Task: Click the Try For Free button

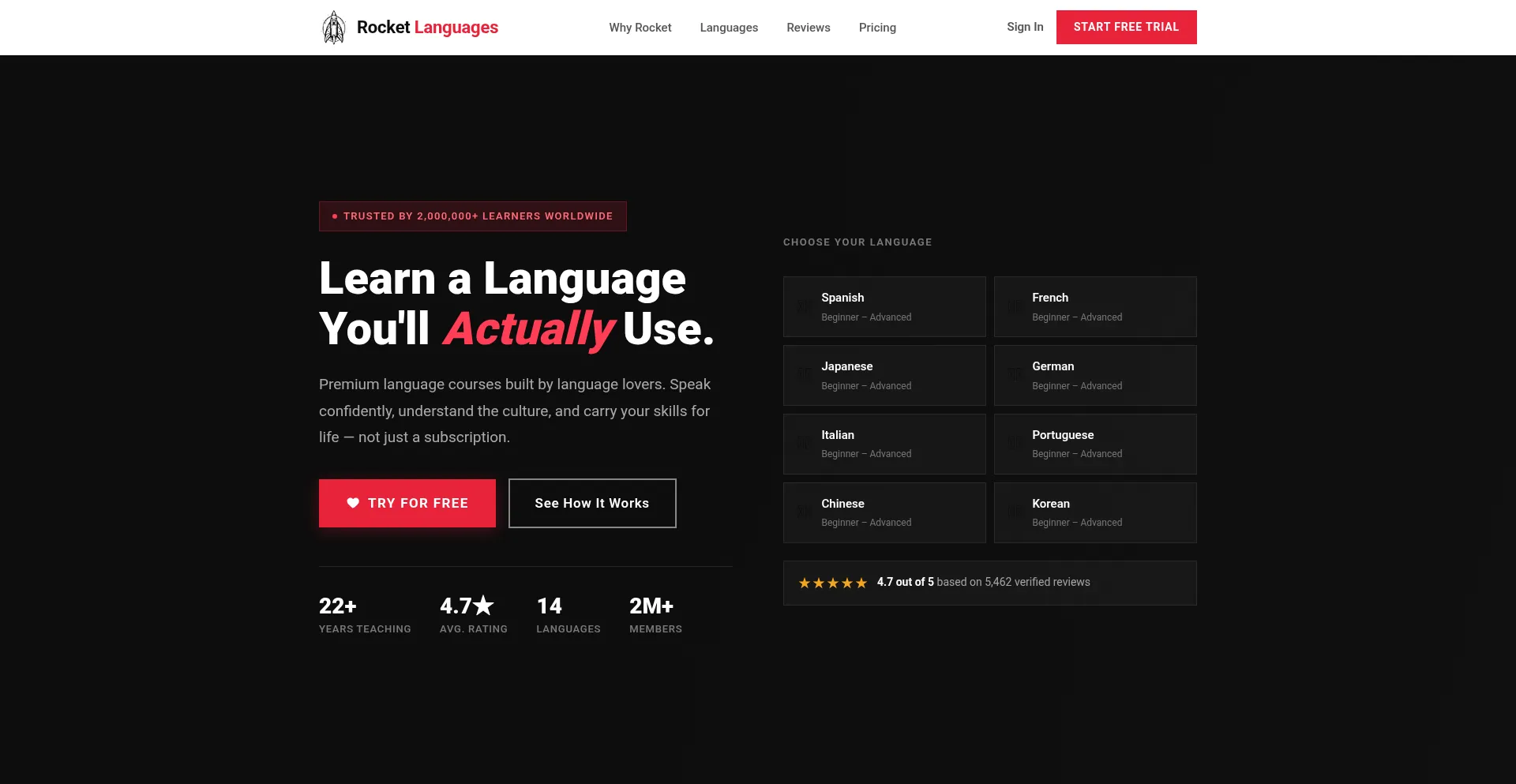Action: click(x=407, y=503)
